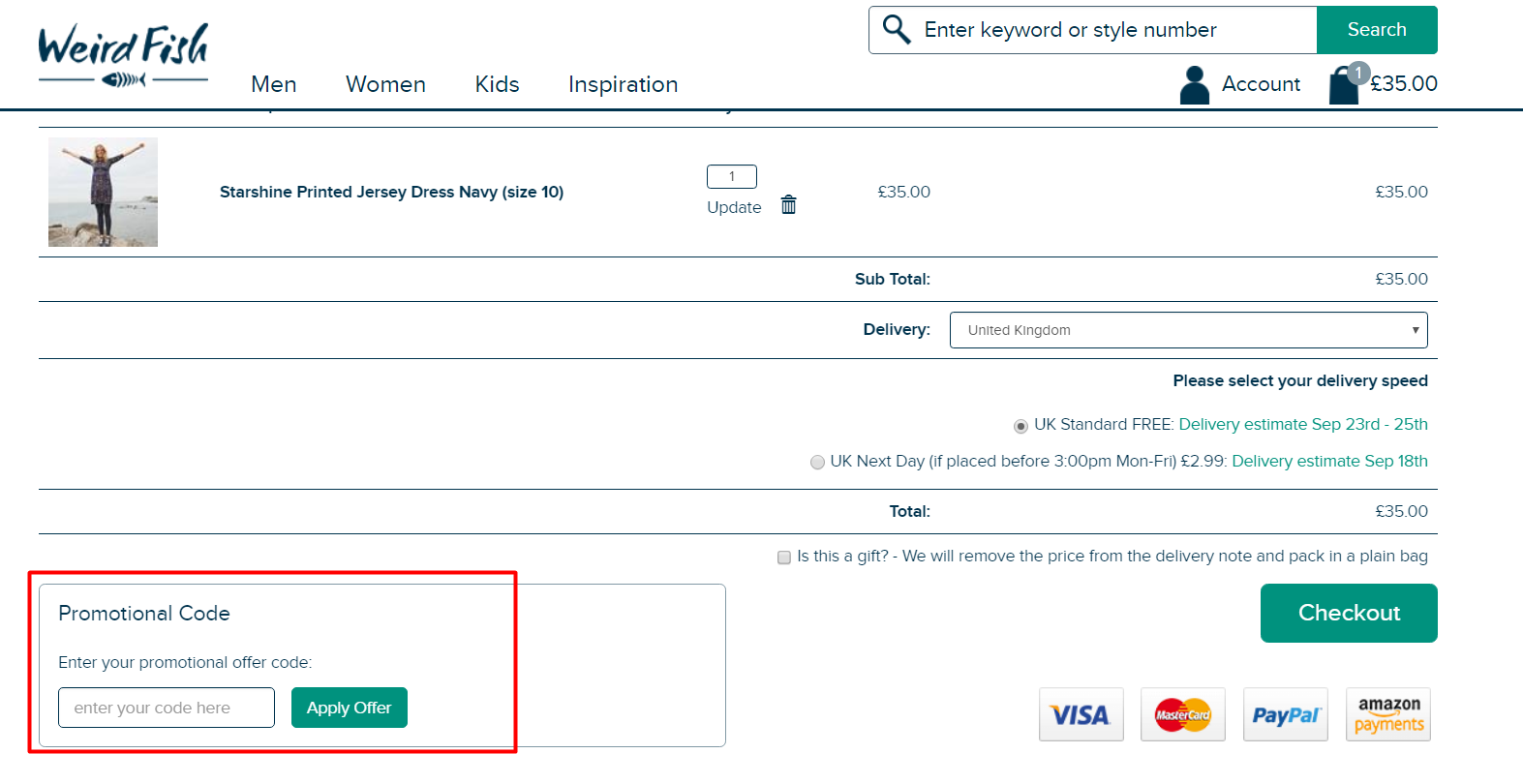This screenshot has width=1523, height=784.
Task: Click the PayPal payment icon
Action: (1285, 714)
